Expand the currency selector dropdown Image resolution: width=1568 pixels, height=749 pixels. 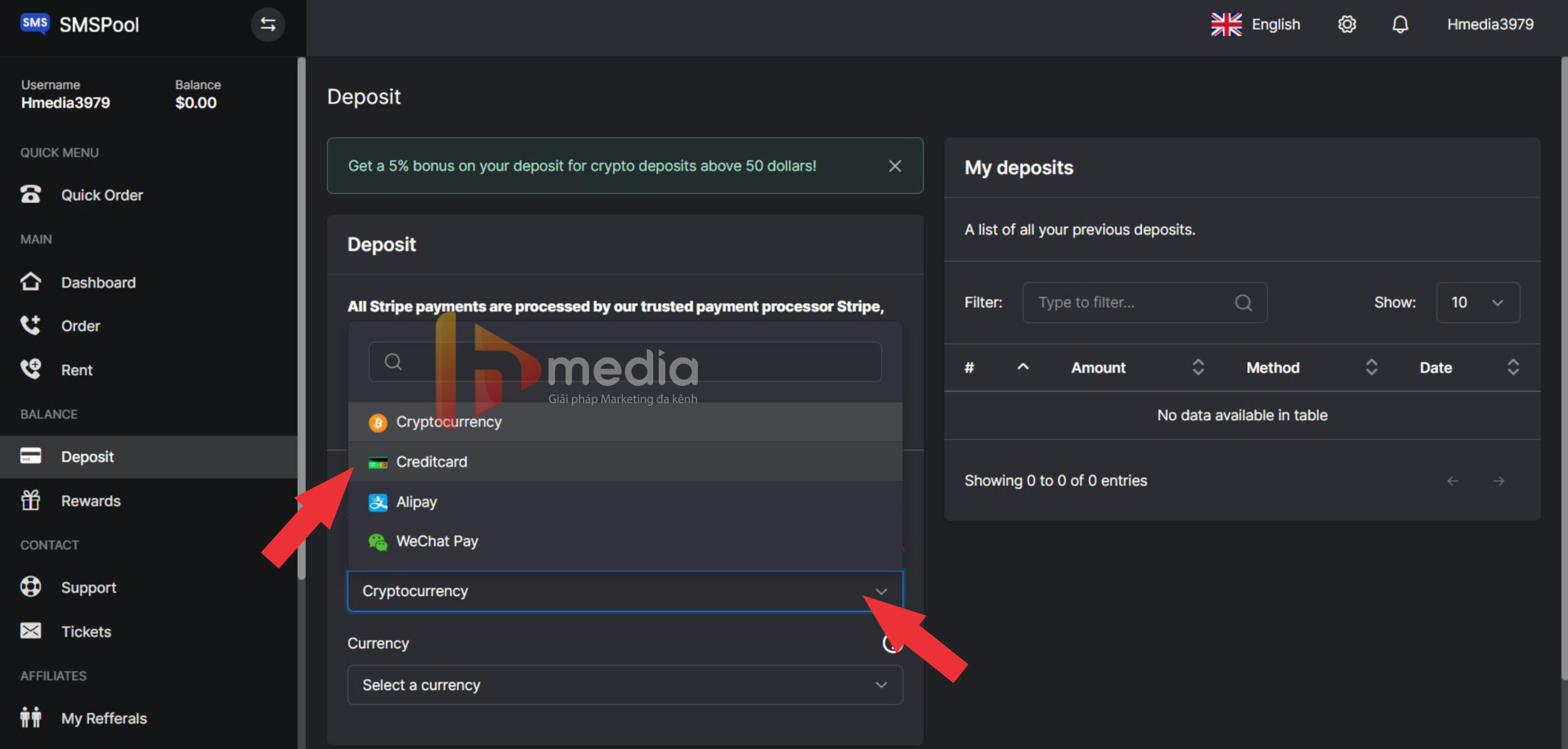tap(623, 685)
